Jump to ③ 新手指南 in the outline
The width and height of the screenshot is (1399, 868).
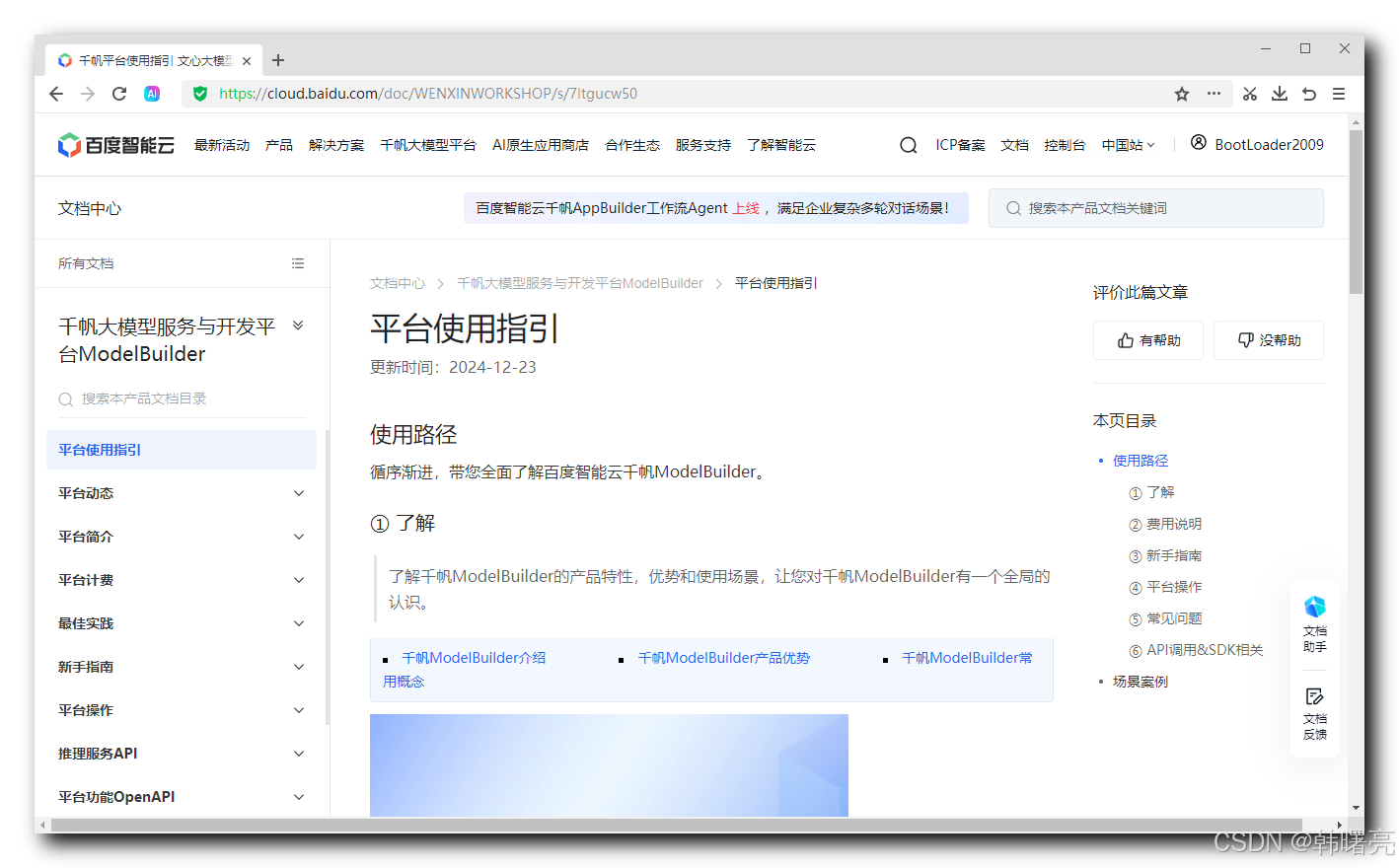(1165, 555)
